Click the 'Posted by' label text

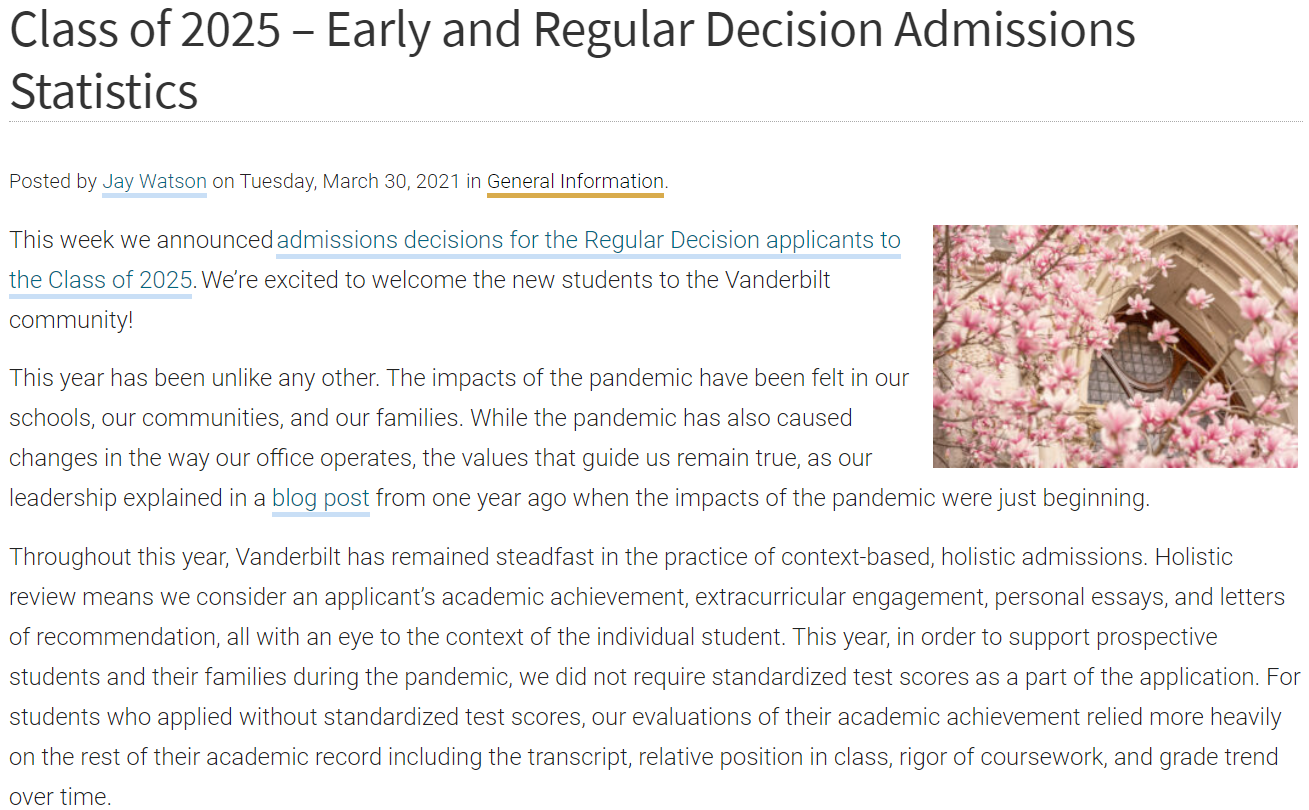pyautogui.click(x=53, y=182)
